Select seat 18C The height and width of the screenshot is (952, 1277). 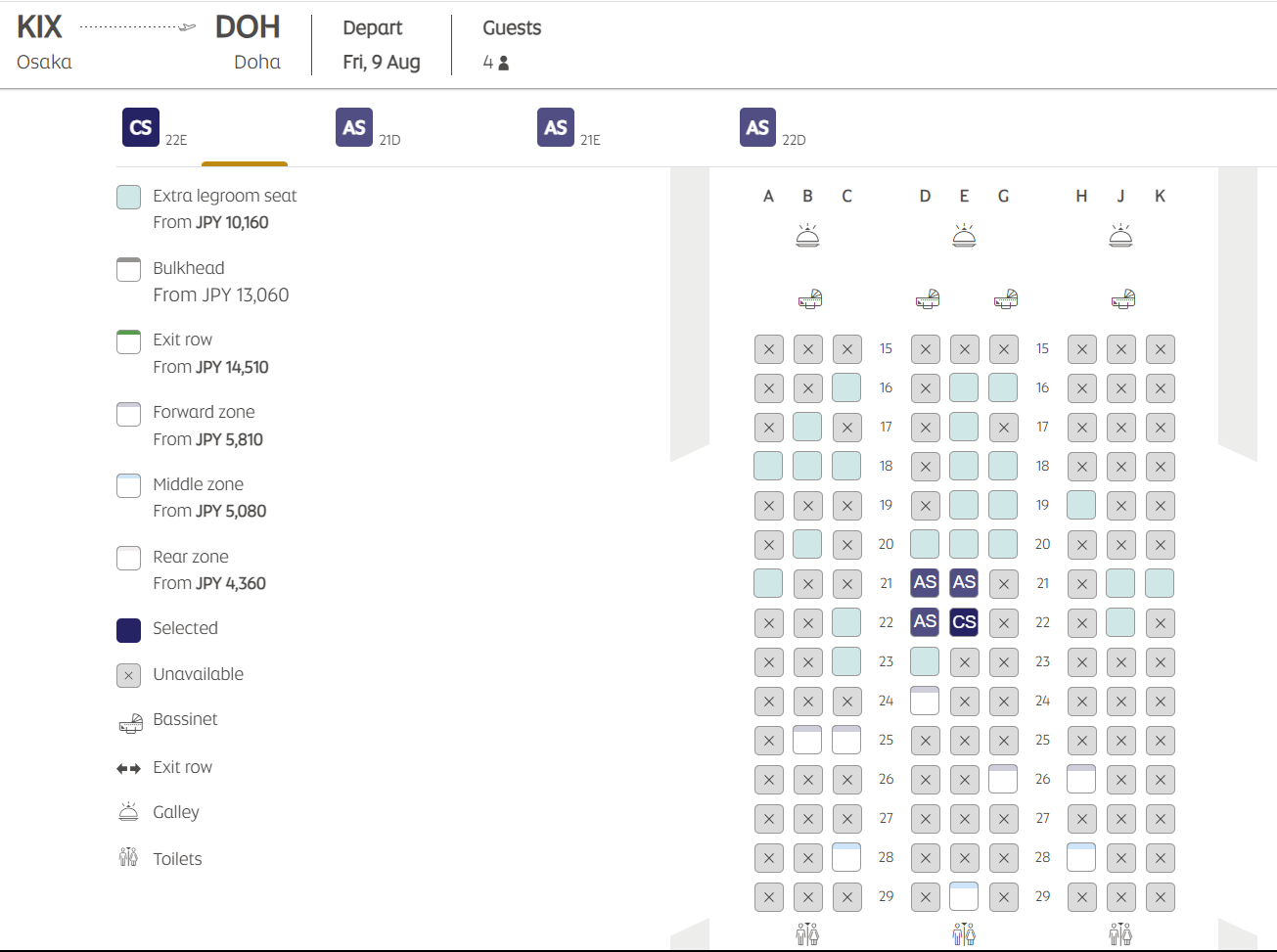pos(846,466)
